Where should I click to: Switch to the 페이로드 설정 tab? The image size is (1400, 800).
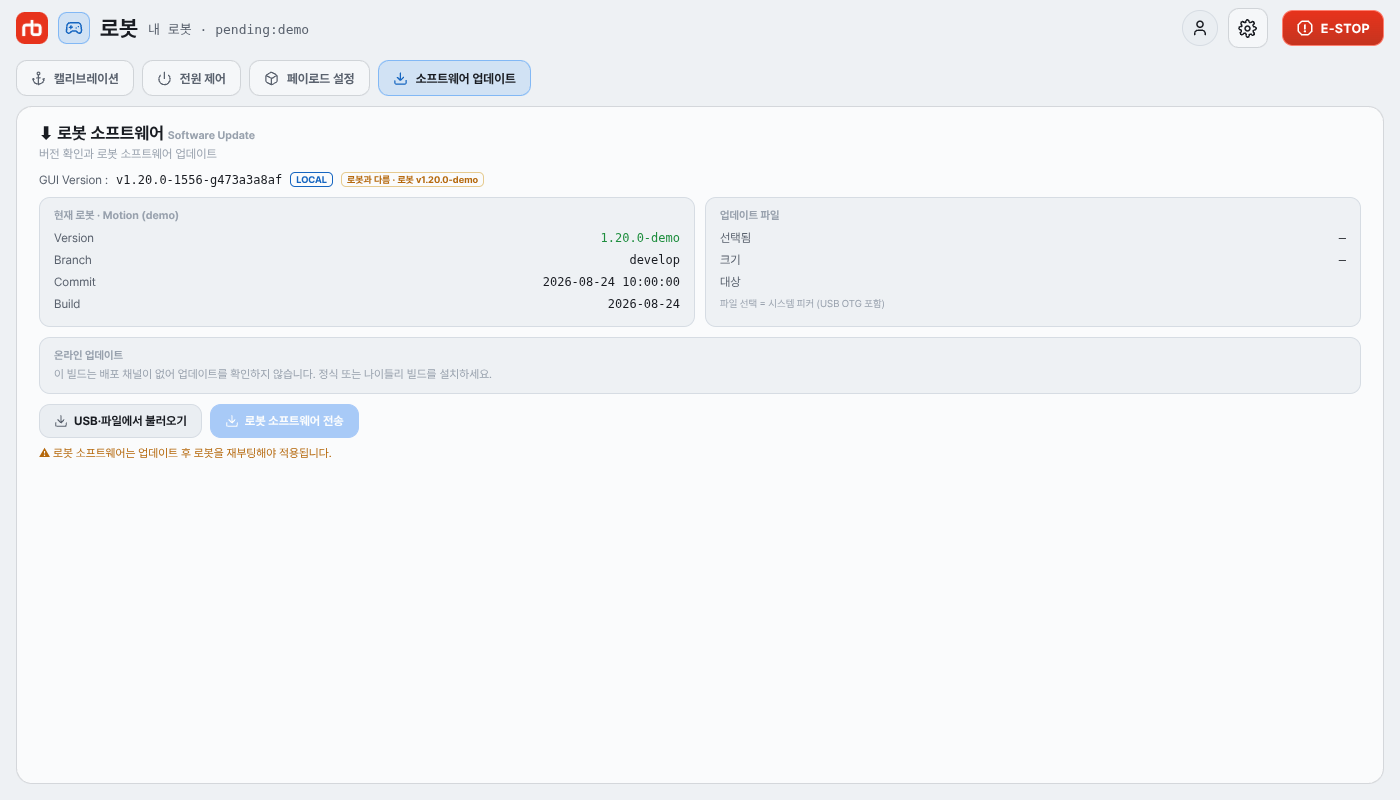coord(309,78)
